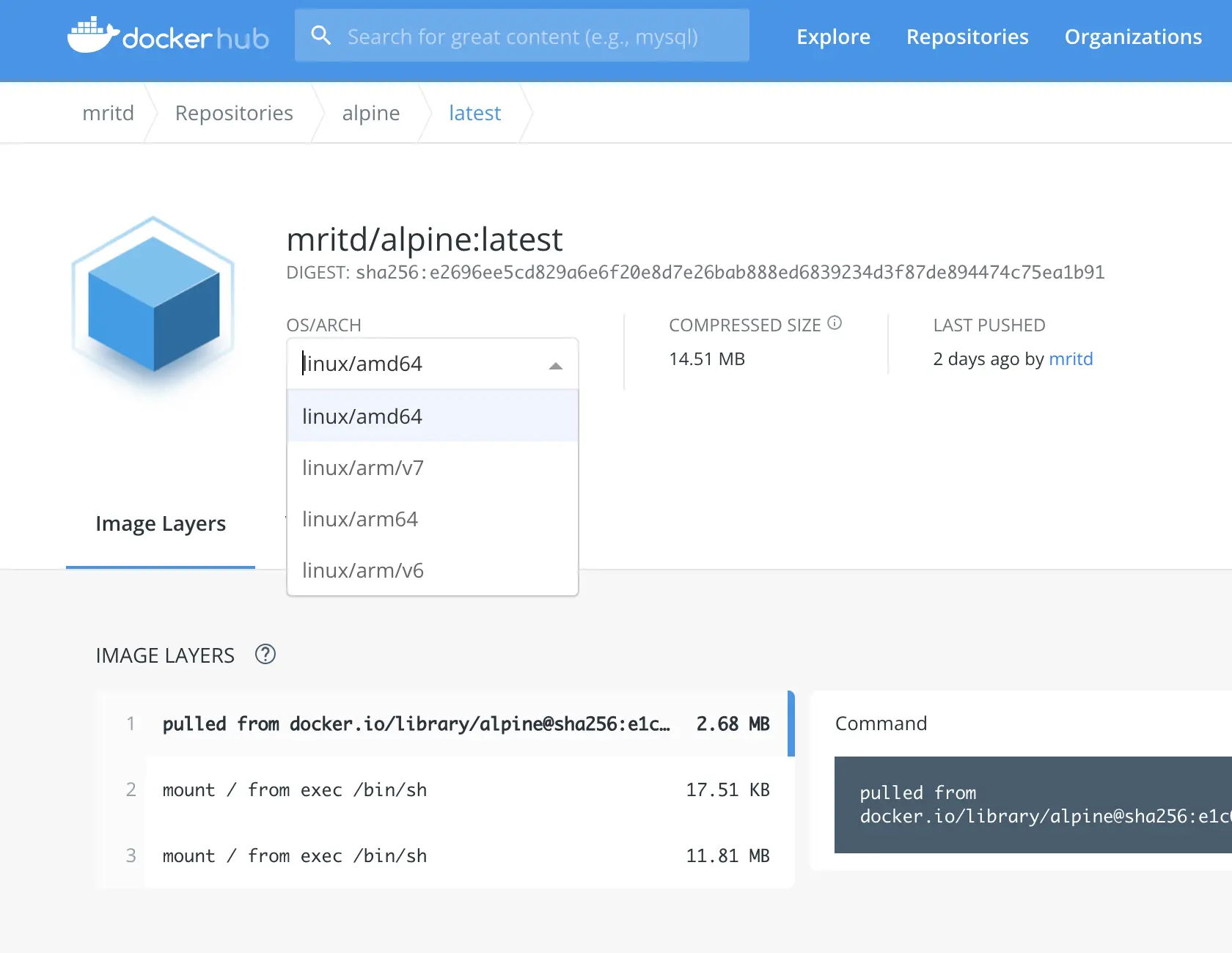Select layer 1 pulled from docker.io
Image resolution: width=1232 pixels, height=953 pixels.
pos(445,724)
